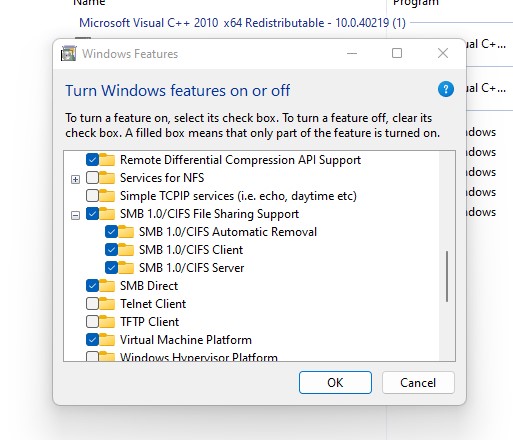The height and width of the screenshot is (440, 513).
Task: Click the TFTP Client folder icon
Action: (x=107, y=321)
